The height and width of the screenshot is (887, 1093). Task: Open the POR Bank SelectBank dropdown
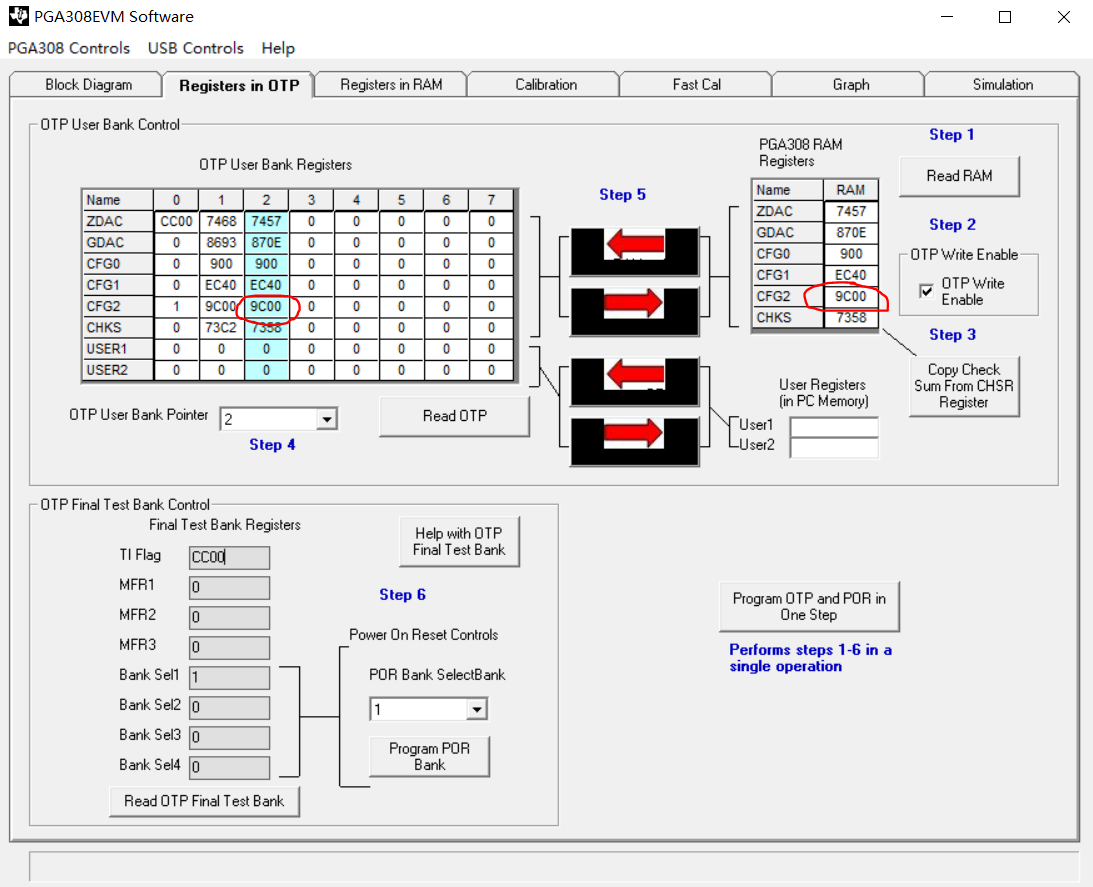pyautogui.click(x=476, y=710)
